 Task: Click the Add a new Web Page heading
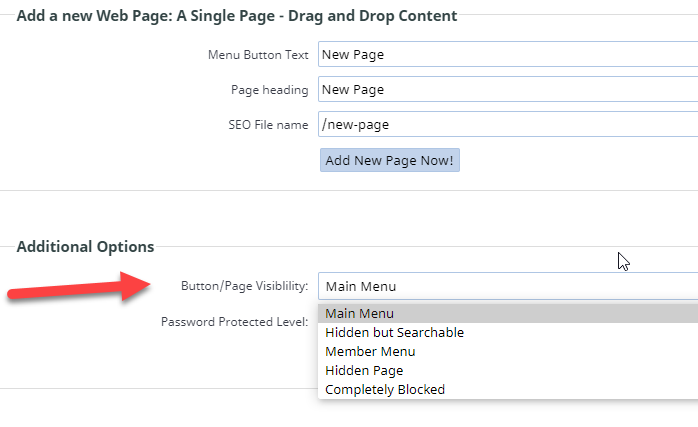[x=237, y=16]
